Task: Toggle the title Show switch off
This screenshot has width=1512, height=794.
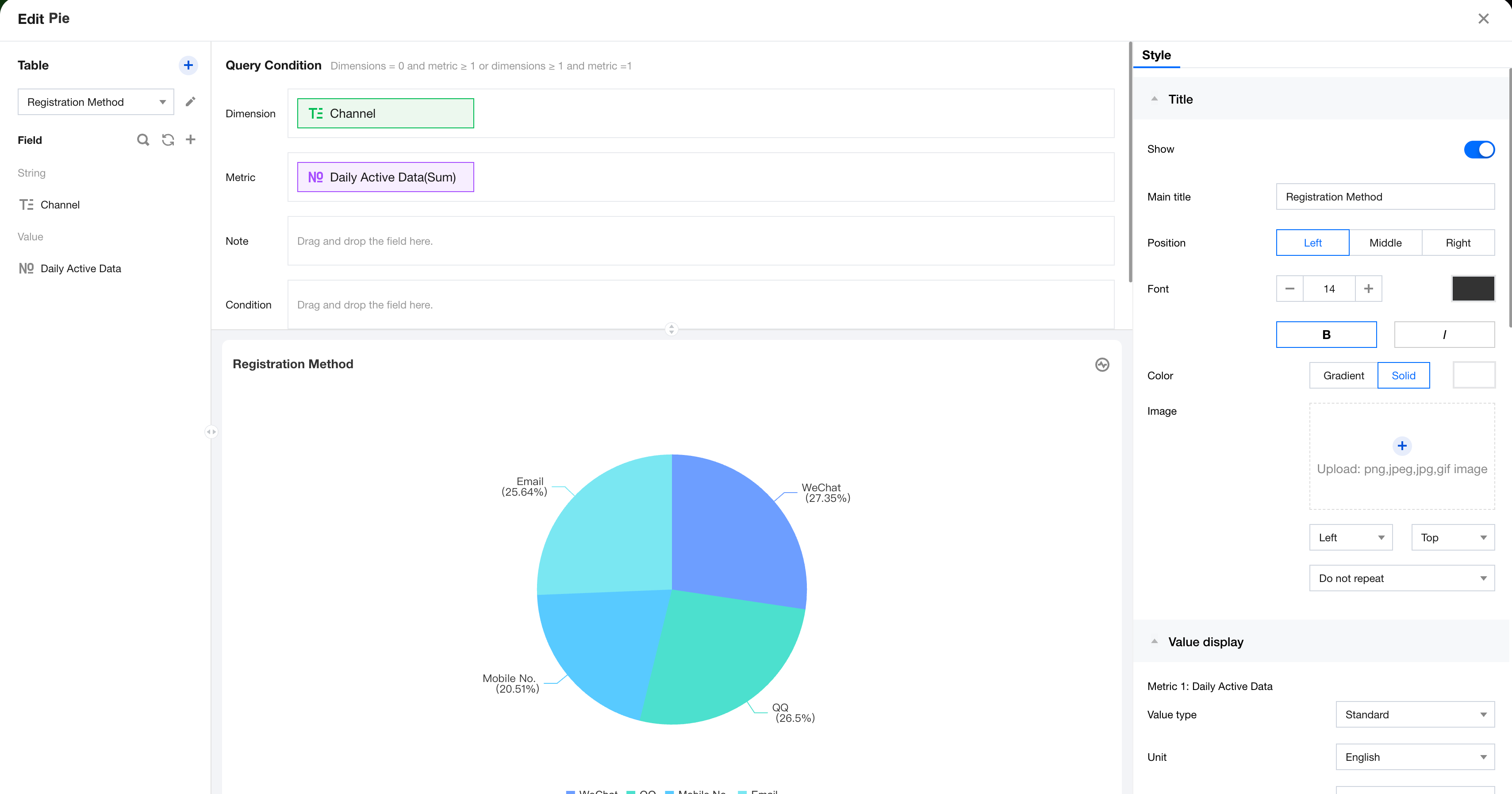Action: tap(1478, 149)
